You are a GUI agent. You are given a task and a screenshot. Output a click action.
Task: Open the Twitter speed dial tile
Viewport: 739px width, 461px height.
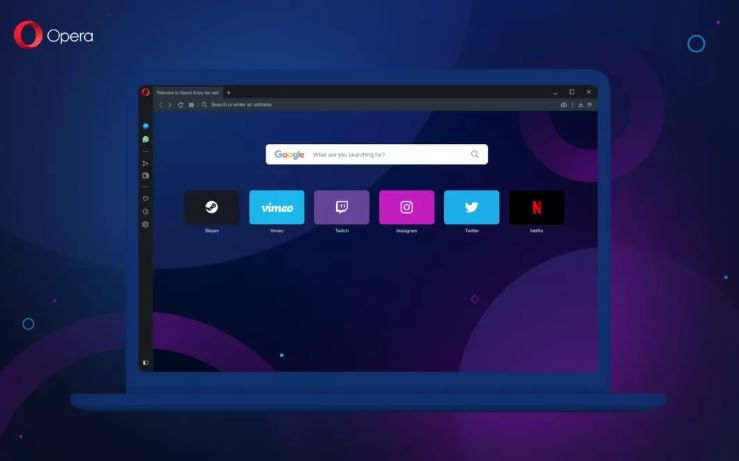pyautogui.click(x=471, y=207)
